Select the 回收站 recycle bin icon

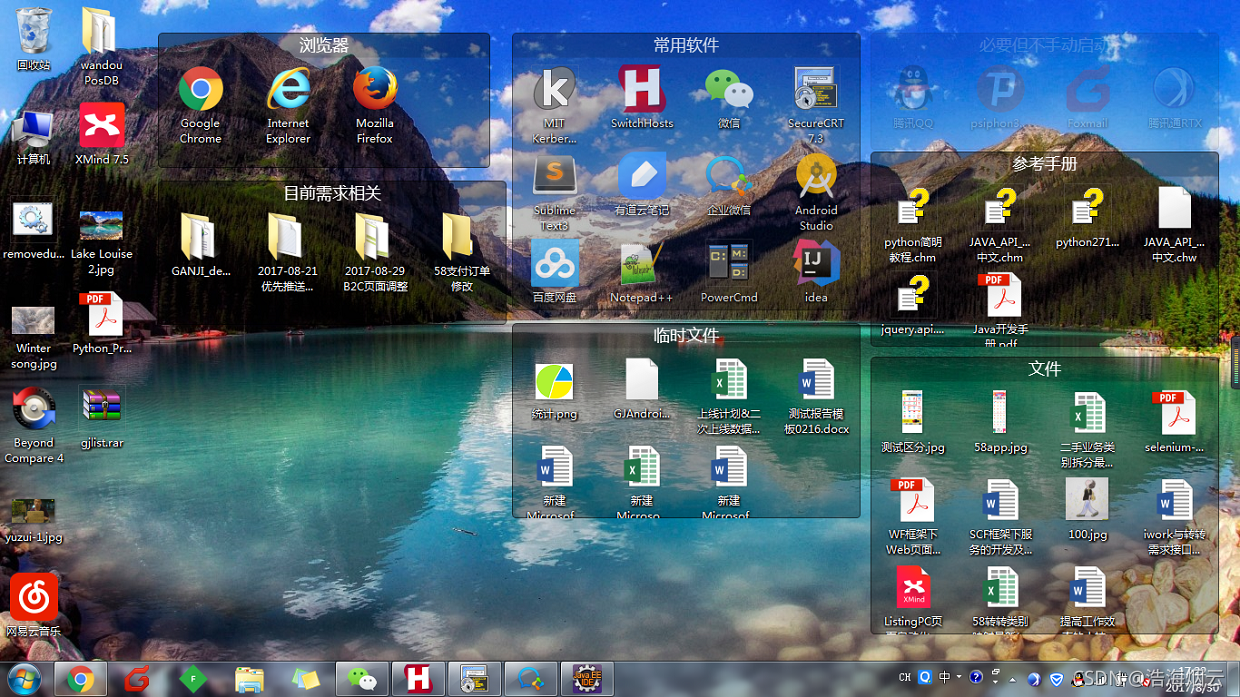[33, 30]
